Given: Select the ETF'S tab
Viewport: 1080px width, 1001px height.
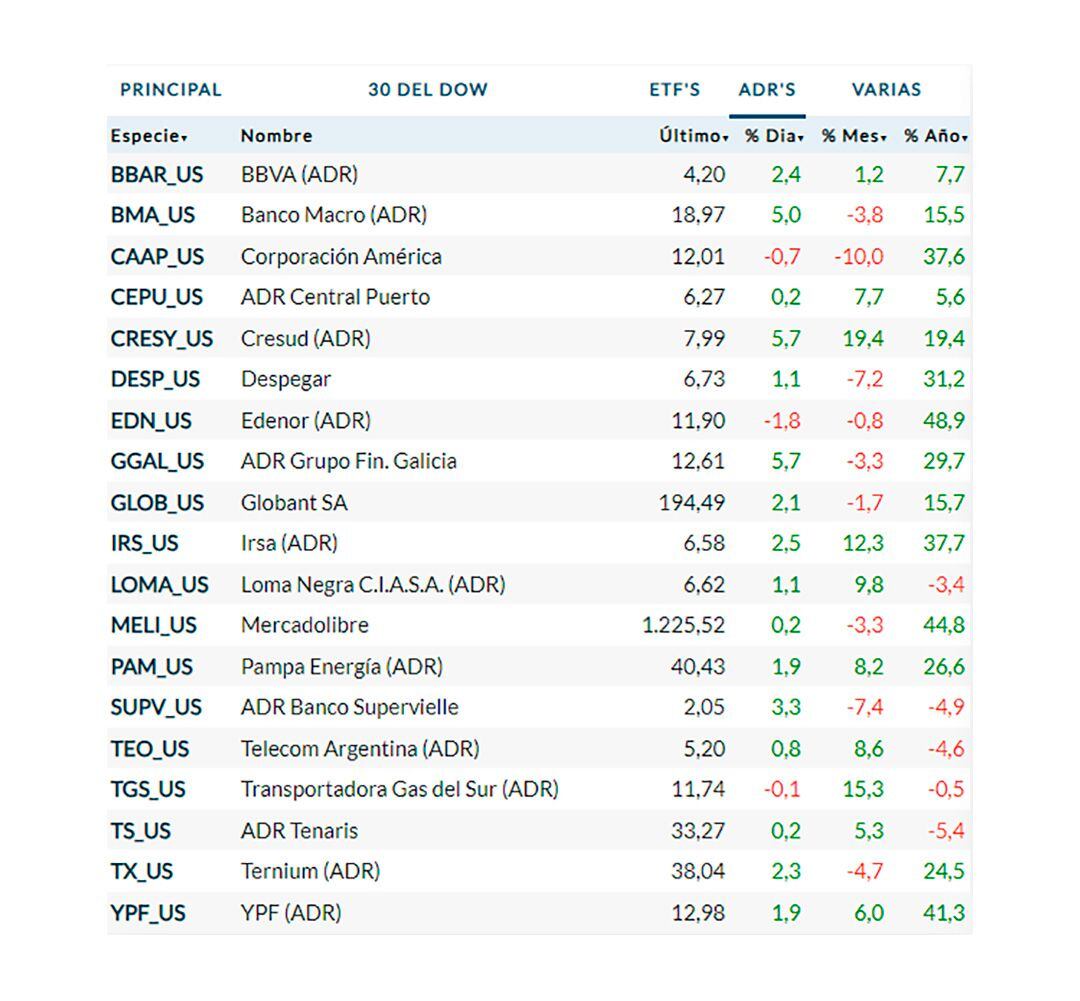Looking at the screenshot, I should pos(674,89).
